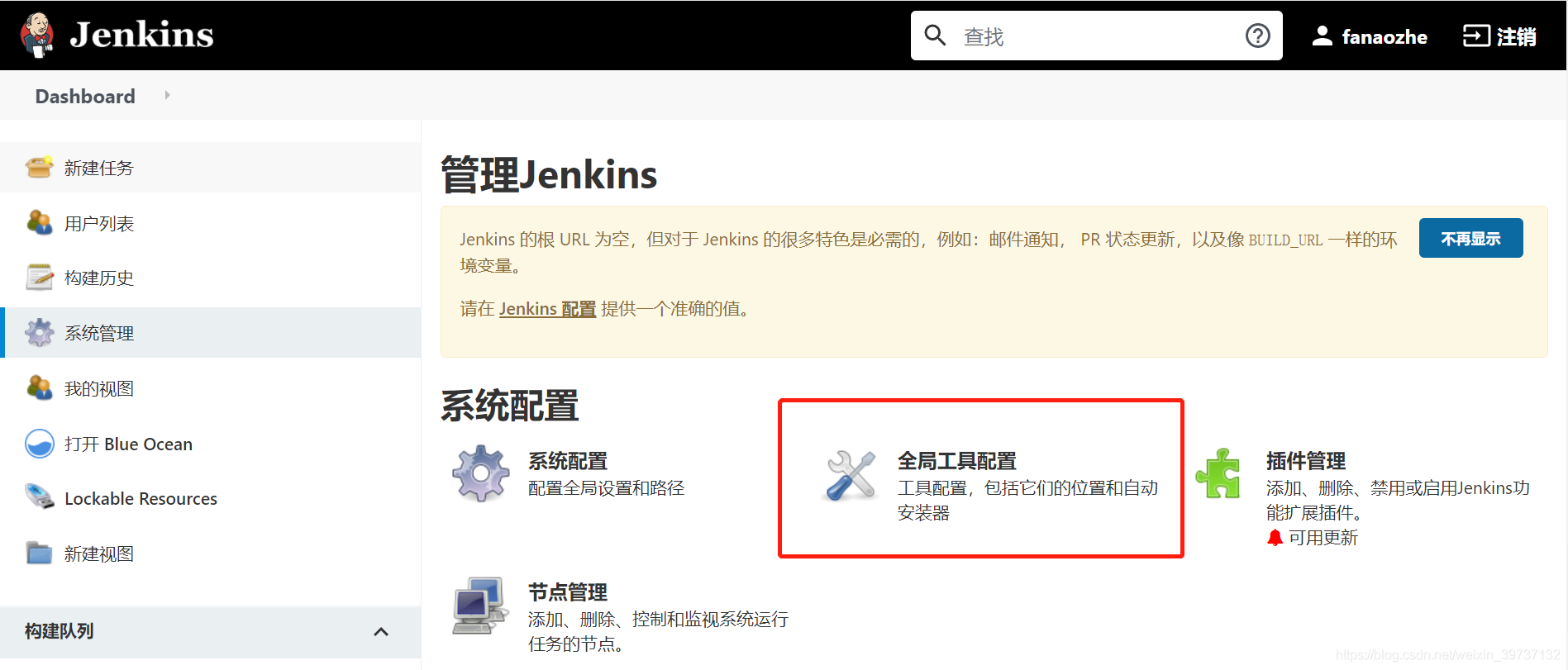Screen dimensions: 1568x670
Task: Open 我的视图 in the sidebar
Action: click(99, 388)
